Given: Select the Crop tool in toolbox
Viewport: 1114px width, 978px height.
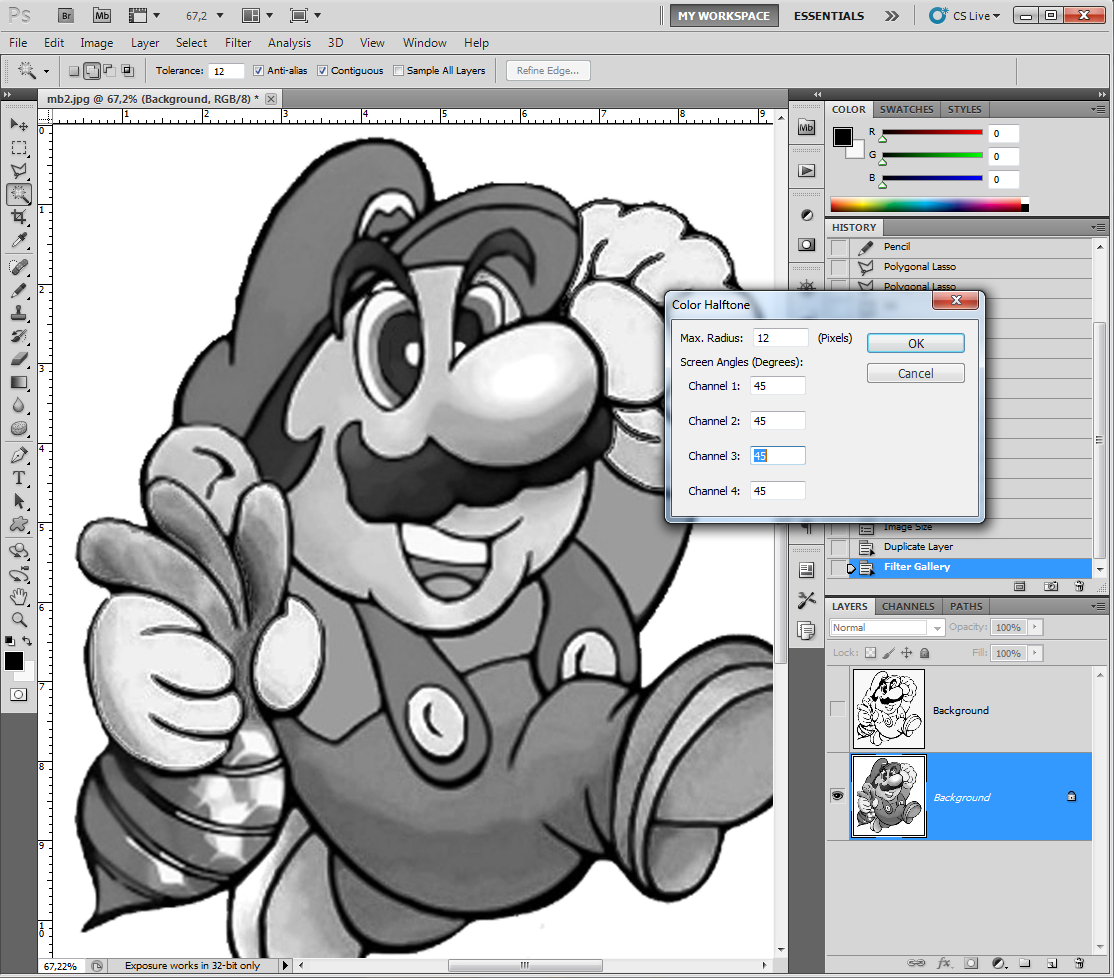Looking at the screenshot, I should tap(19, 217).
